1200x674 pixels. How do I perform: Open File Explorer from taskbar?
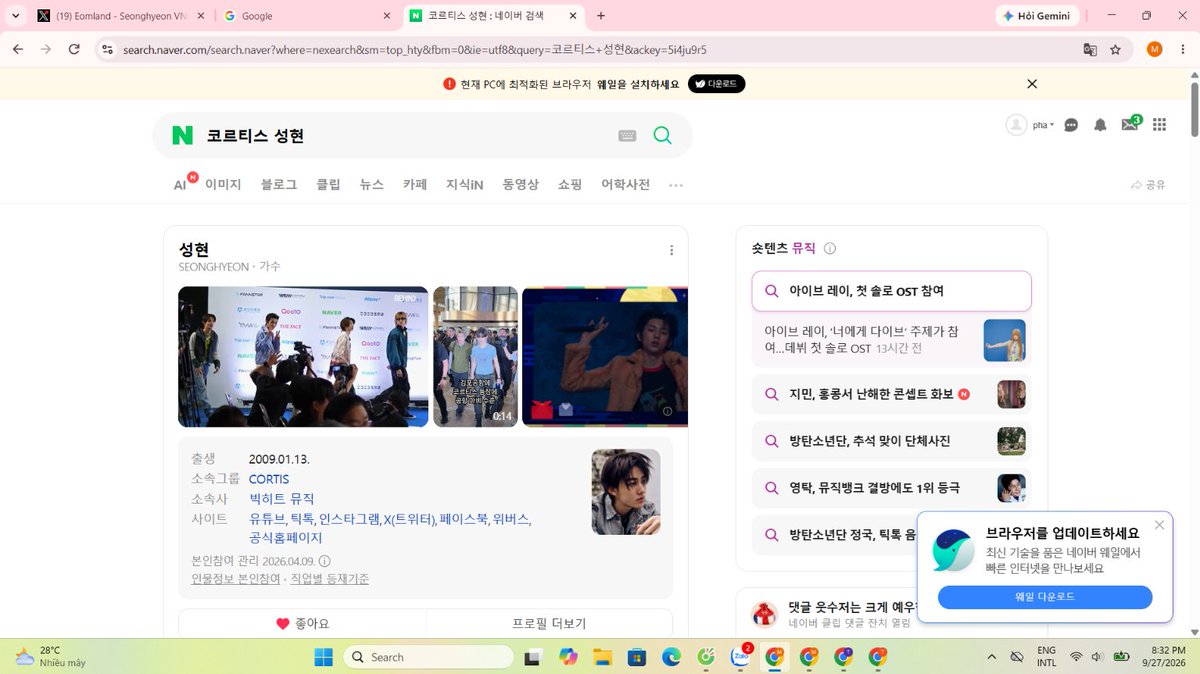(602, 657)
